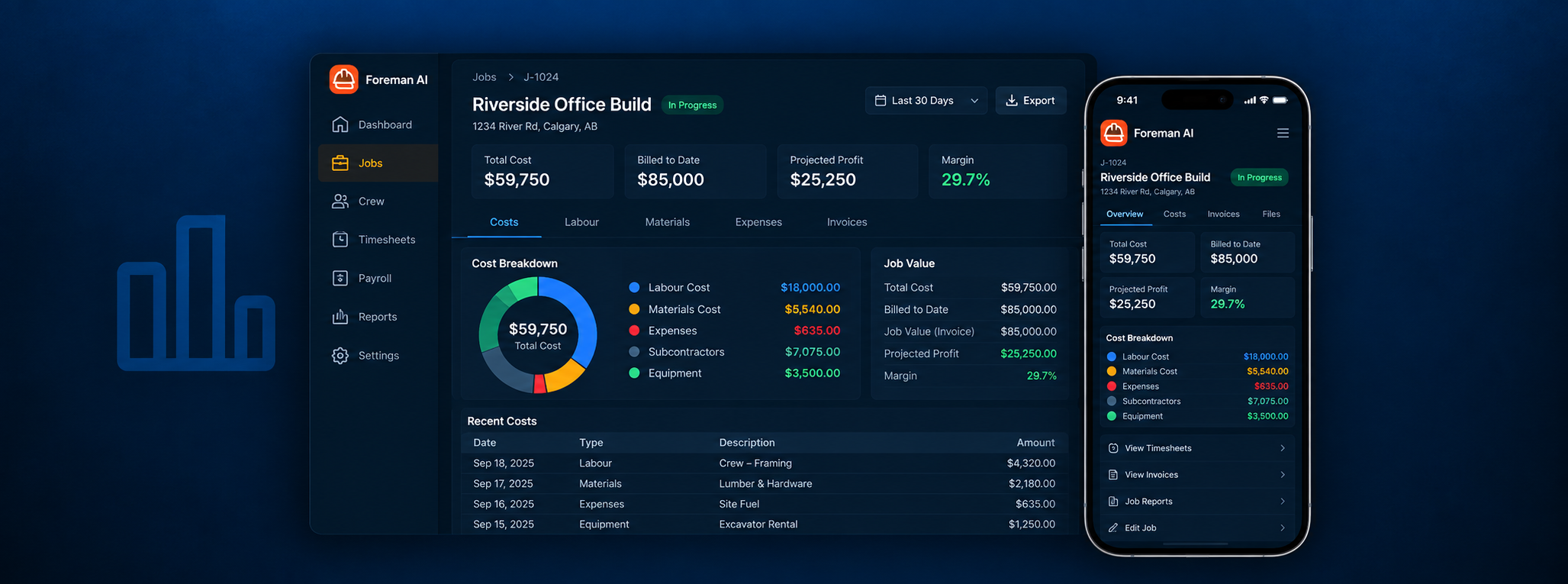This screenshot has height=584, width=1568.
Task: Tap the Files tab on phone
Action: click(1271, 214)
